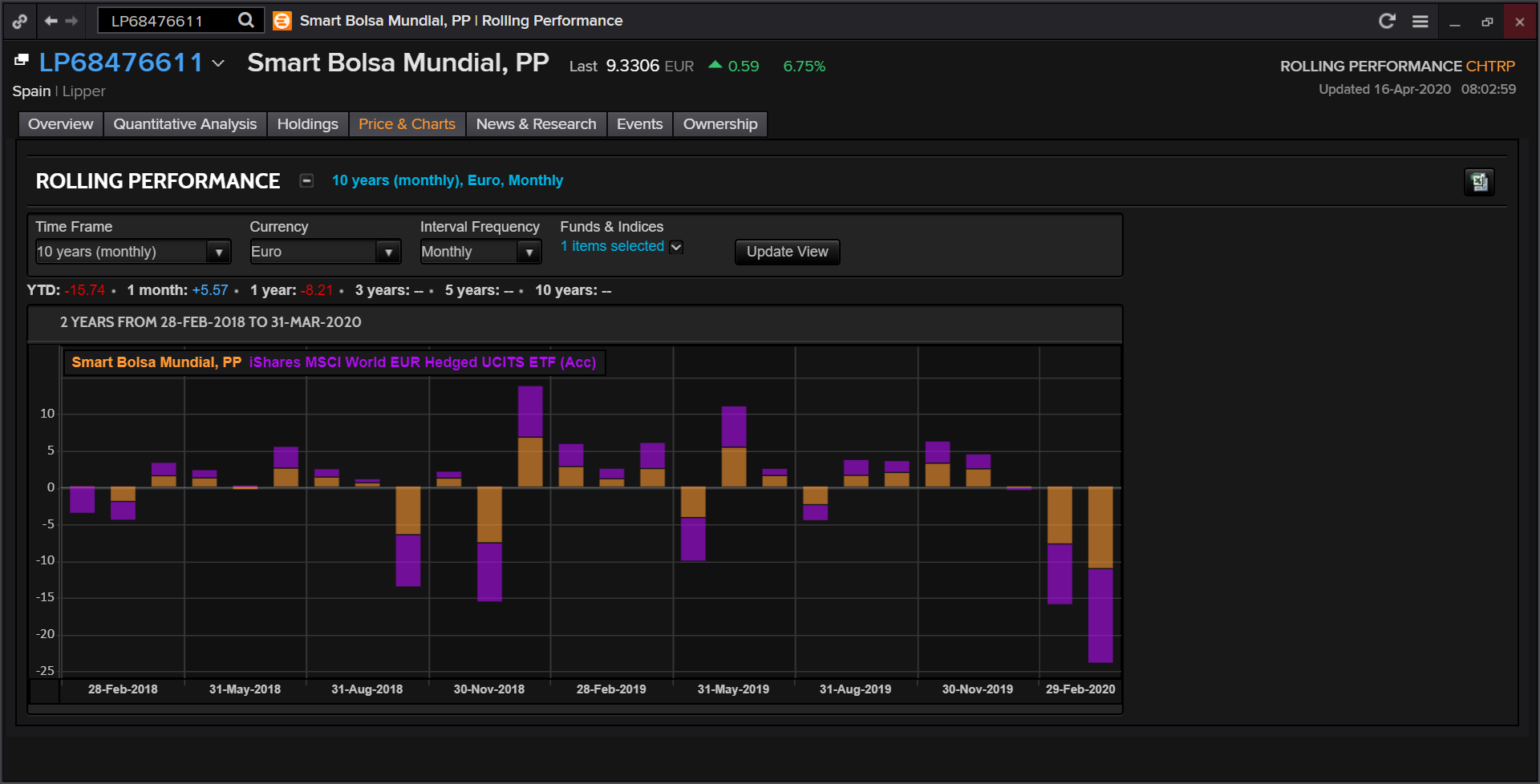Open the Time Frame dropdown

pyautogui.click(x=132, y=252)
